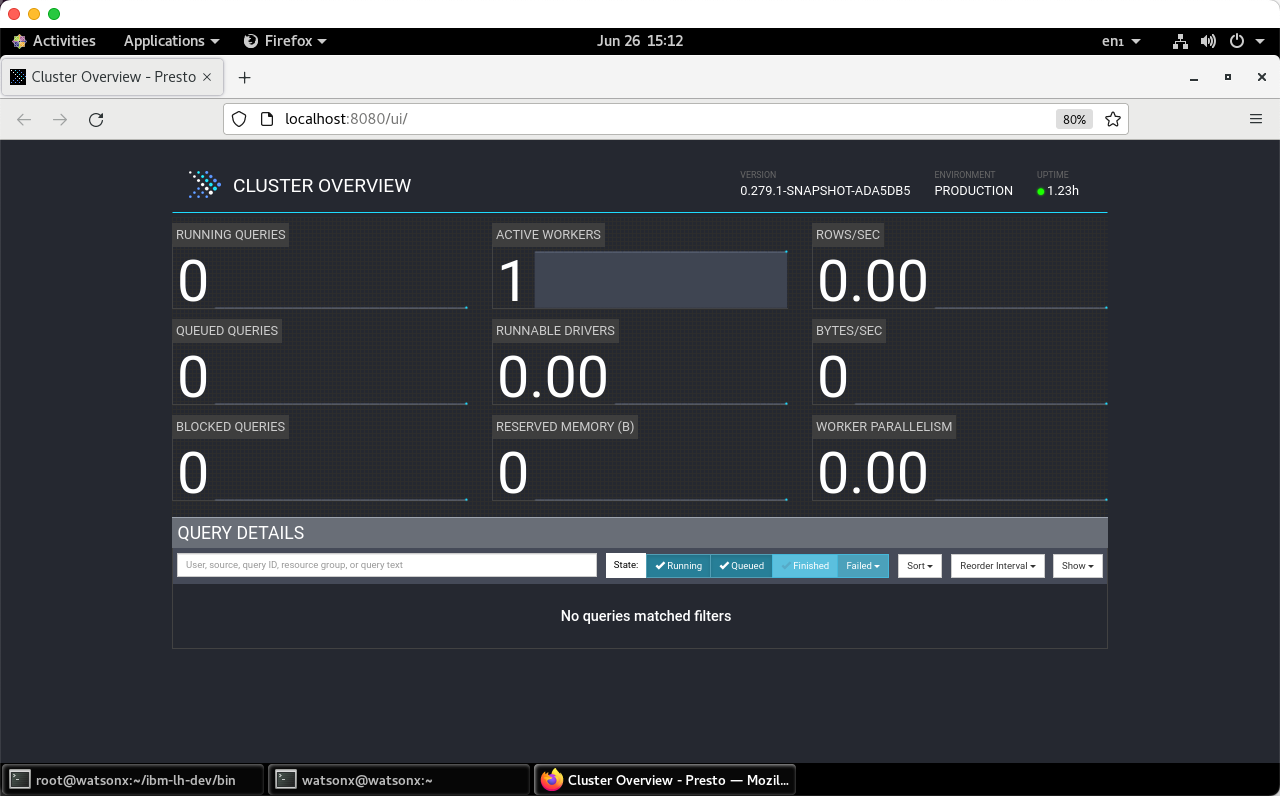Image resolution: width=1280 pixels, height=796 pixels.
Task: Click terminal icon for root@watsonx taskbar entry
Action: click(x=18, y=780)
